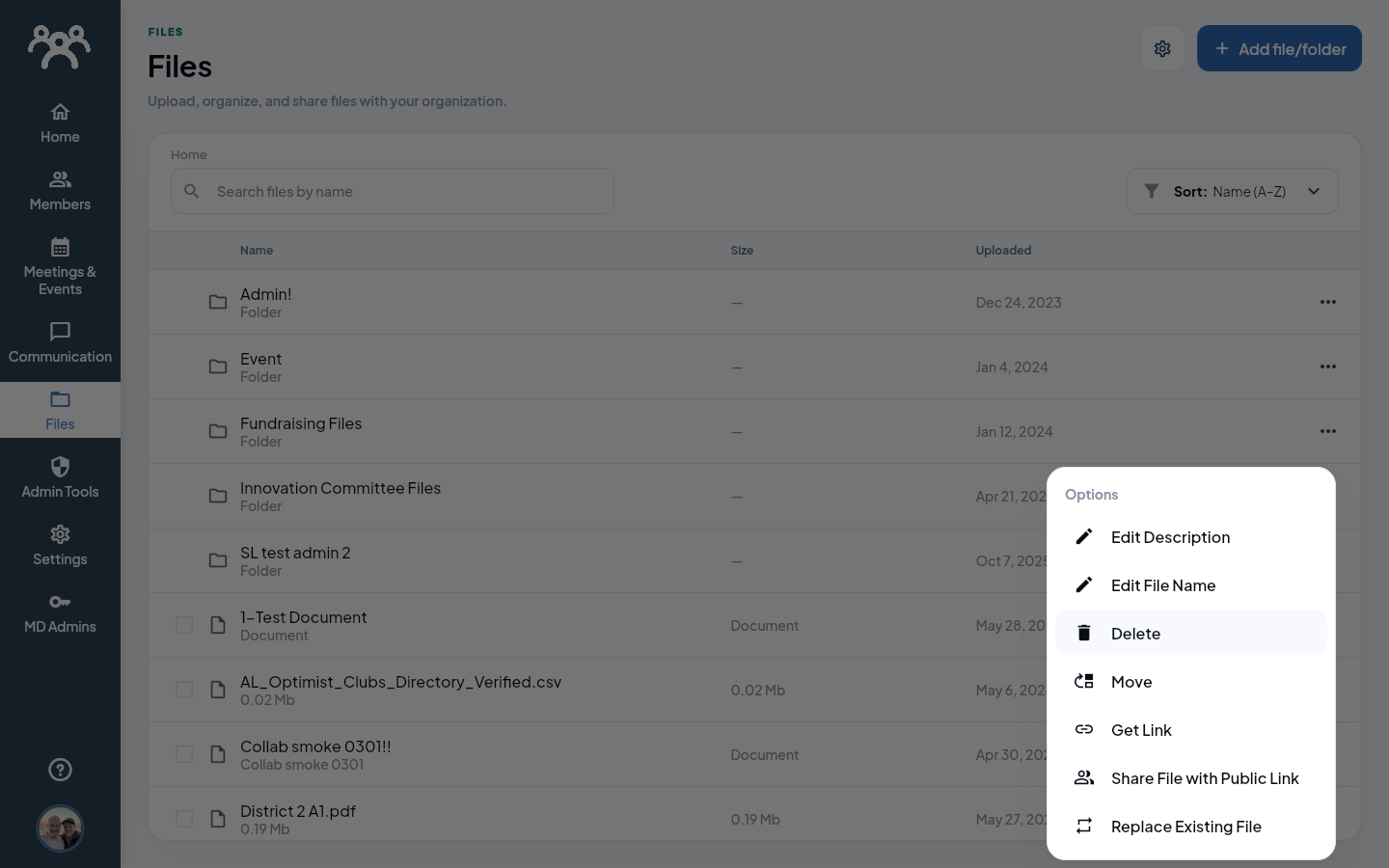Screen dimensions: 1389x868
Task: Open the three-dot menu for the Event folder
Action: (1328, 366)
